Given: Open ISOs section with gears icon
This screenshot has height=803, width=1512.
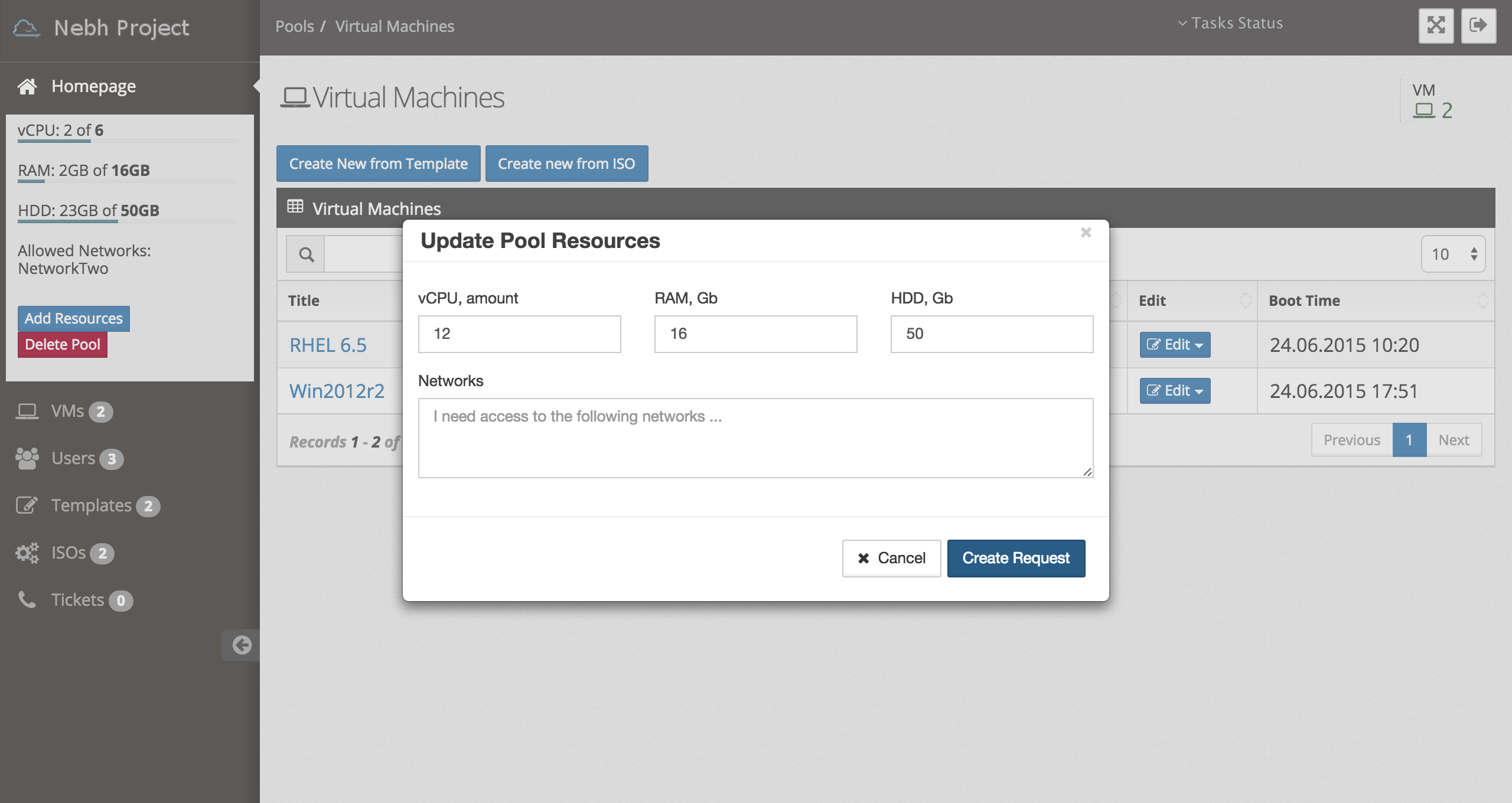Looking at the screenshot, I should [68, 553].
